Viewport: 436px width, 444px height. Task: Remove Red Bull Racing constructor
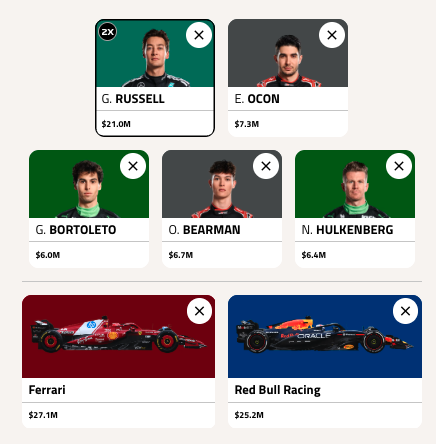405,311
